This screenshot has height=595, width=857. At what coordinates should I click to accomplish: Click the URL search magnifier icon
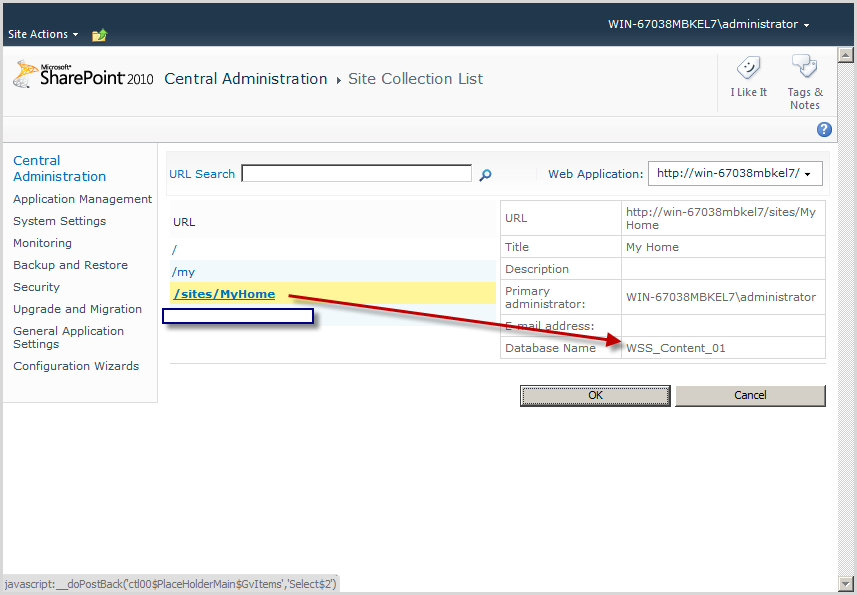click(485, 175)
